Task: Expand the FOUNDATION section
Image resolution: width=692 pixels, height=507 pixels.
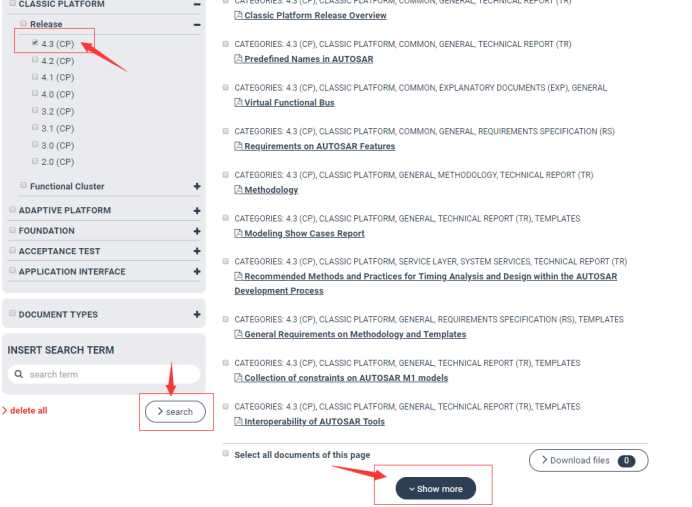Action: tap(197, 231)
